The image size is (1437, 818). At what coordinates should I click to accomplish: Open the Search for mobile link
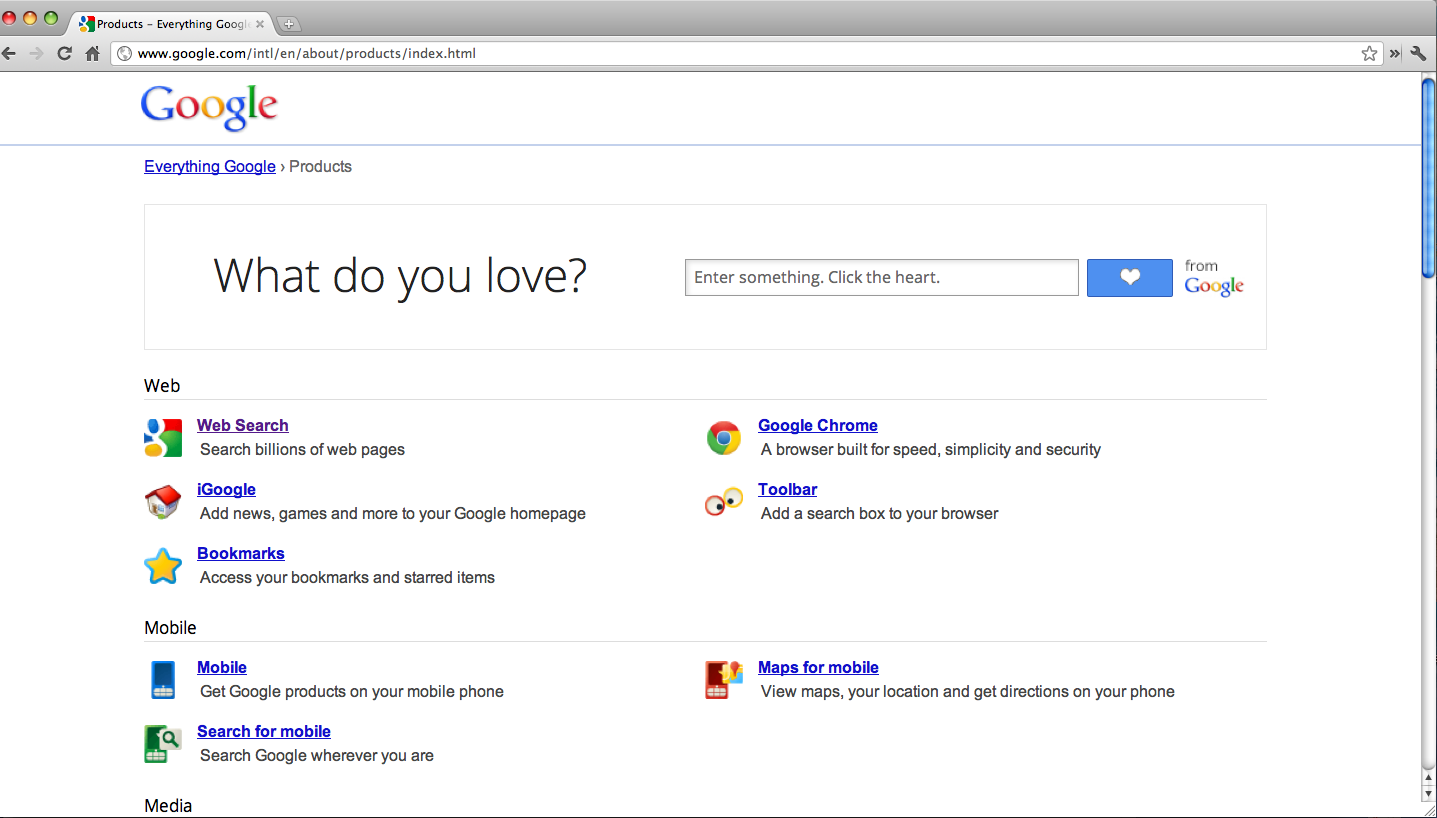(x=264, y=731)
